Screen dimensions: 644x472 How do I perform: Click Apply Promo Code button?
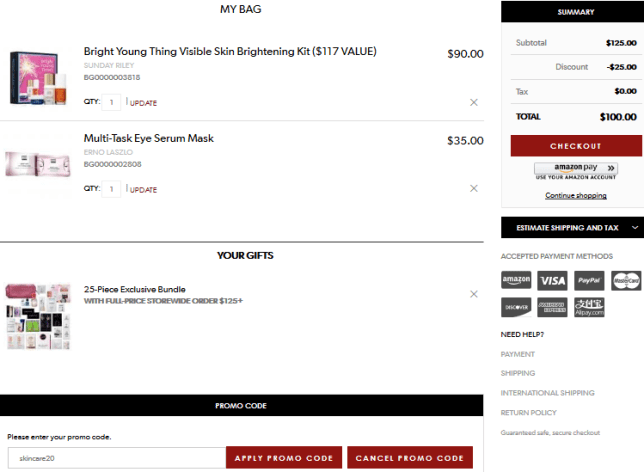[x=284, y=458]
